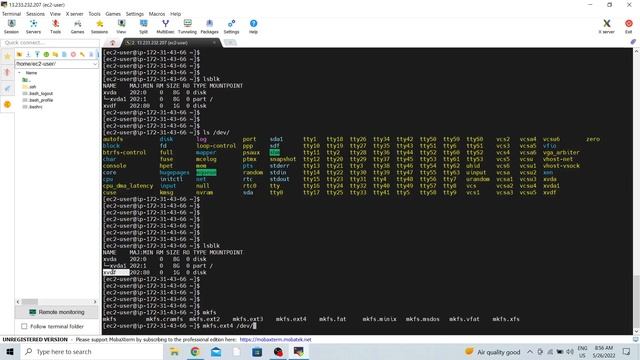
Task: Open the mobaxterm.mobatek.net link
Action: coord(276,340)
